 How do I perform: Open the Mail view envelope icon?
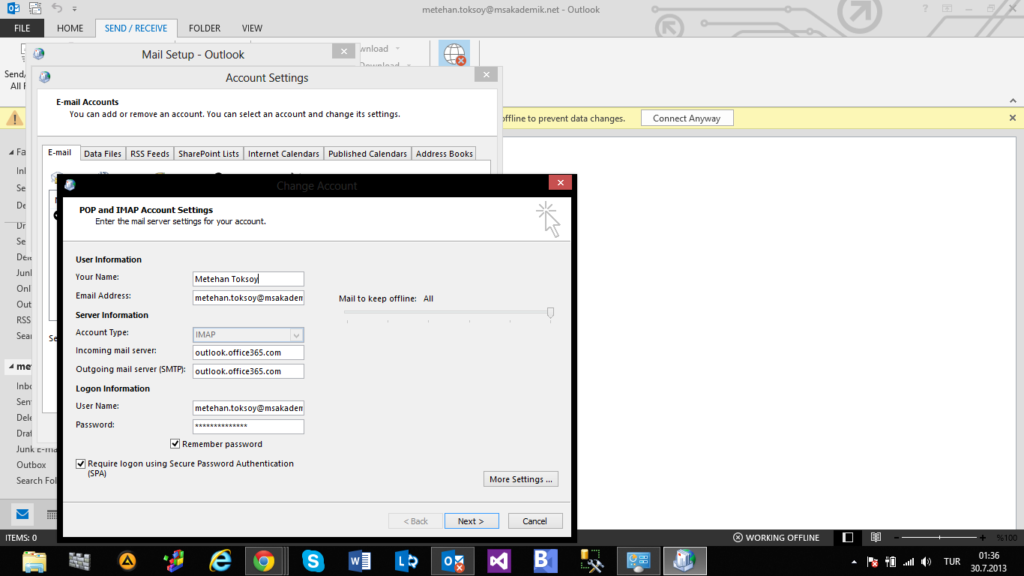(22, 514)
